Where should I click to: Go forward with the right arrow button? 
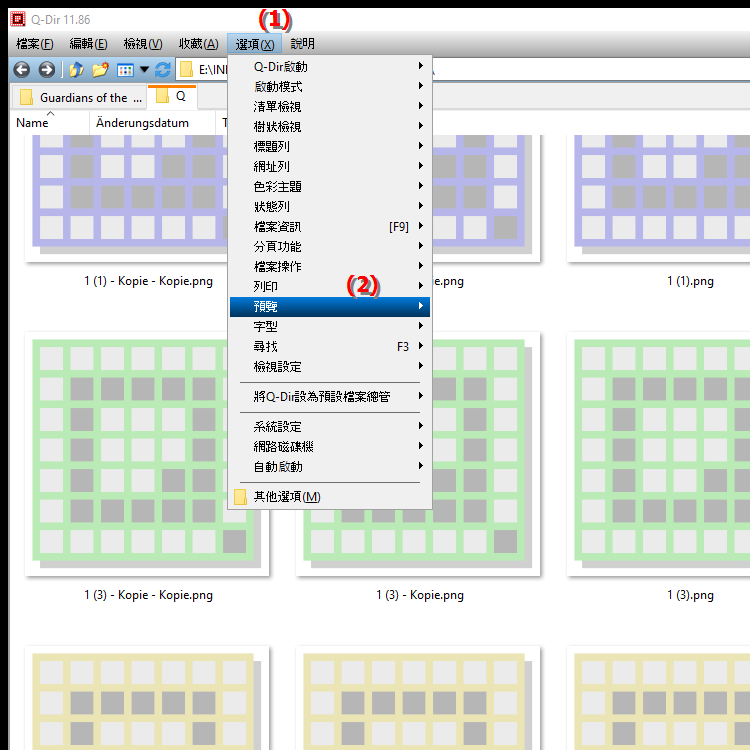(46, 70)
